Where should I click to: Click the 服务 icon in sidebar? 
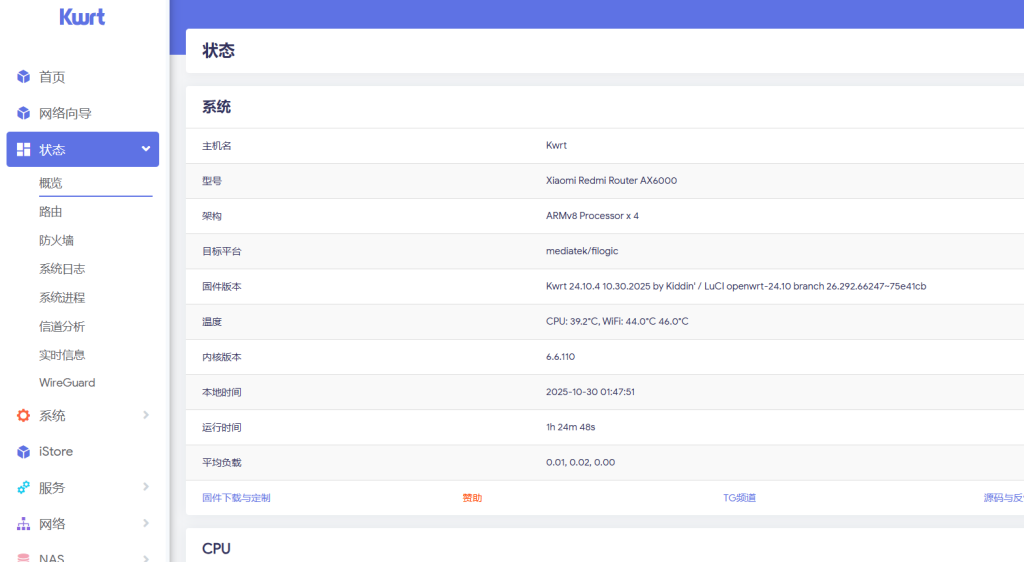tap(24, 488)
